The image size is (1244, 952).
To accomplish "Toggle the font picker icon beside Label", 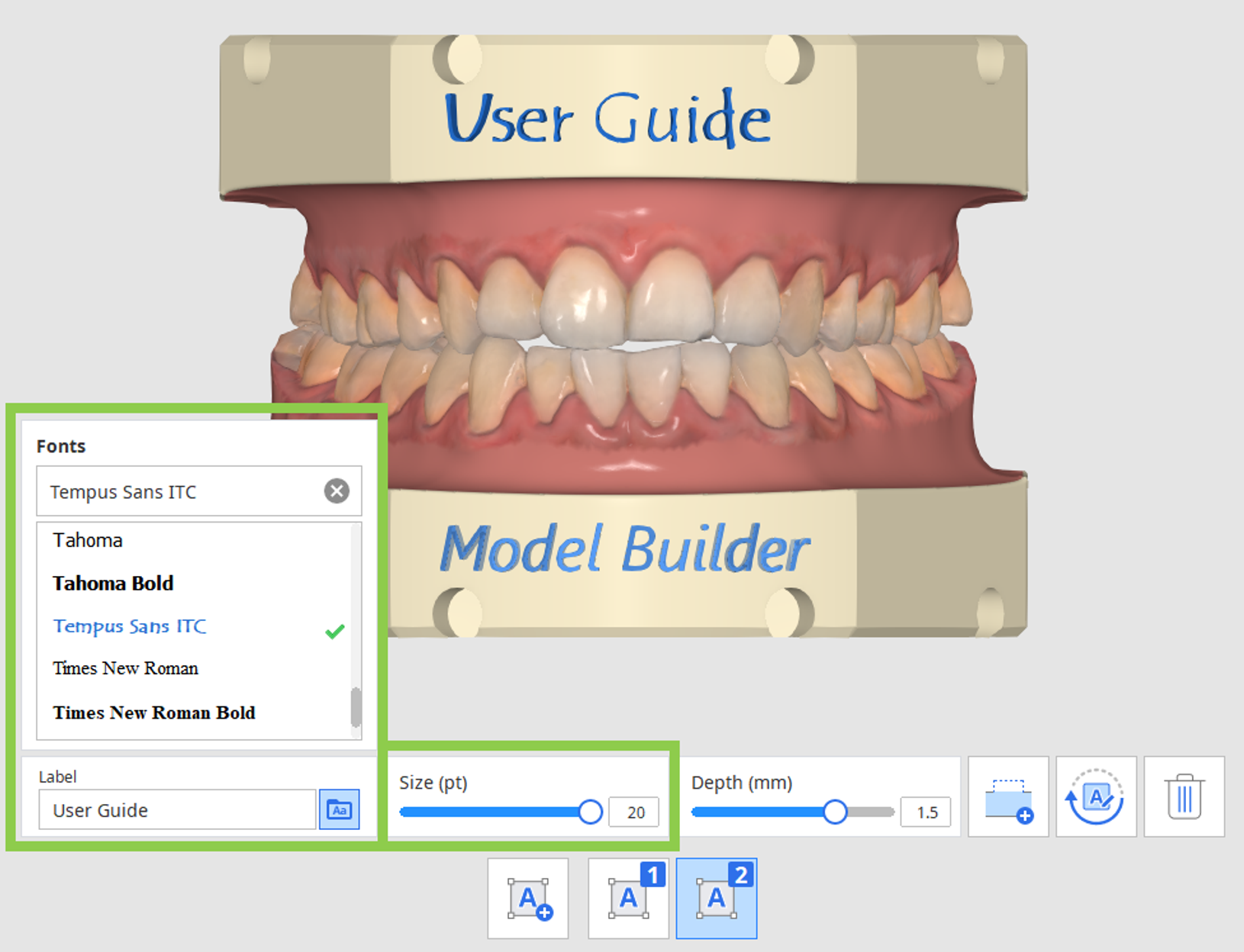I will click(x=340, y=809).
